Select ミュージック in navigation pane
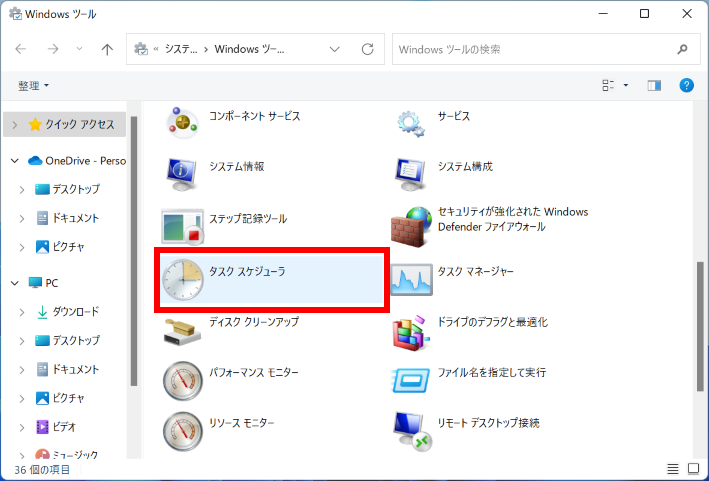Screen dimensions: 709x481 [x=66, y=454]
